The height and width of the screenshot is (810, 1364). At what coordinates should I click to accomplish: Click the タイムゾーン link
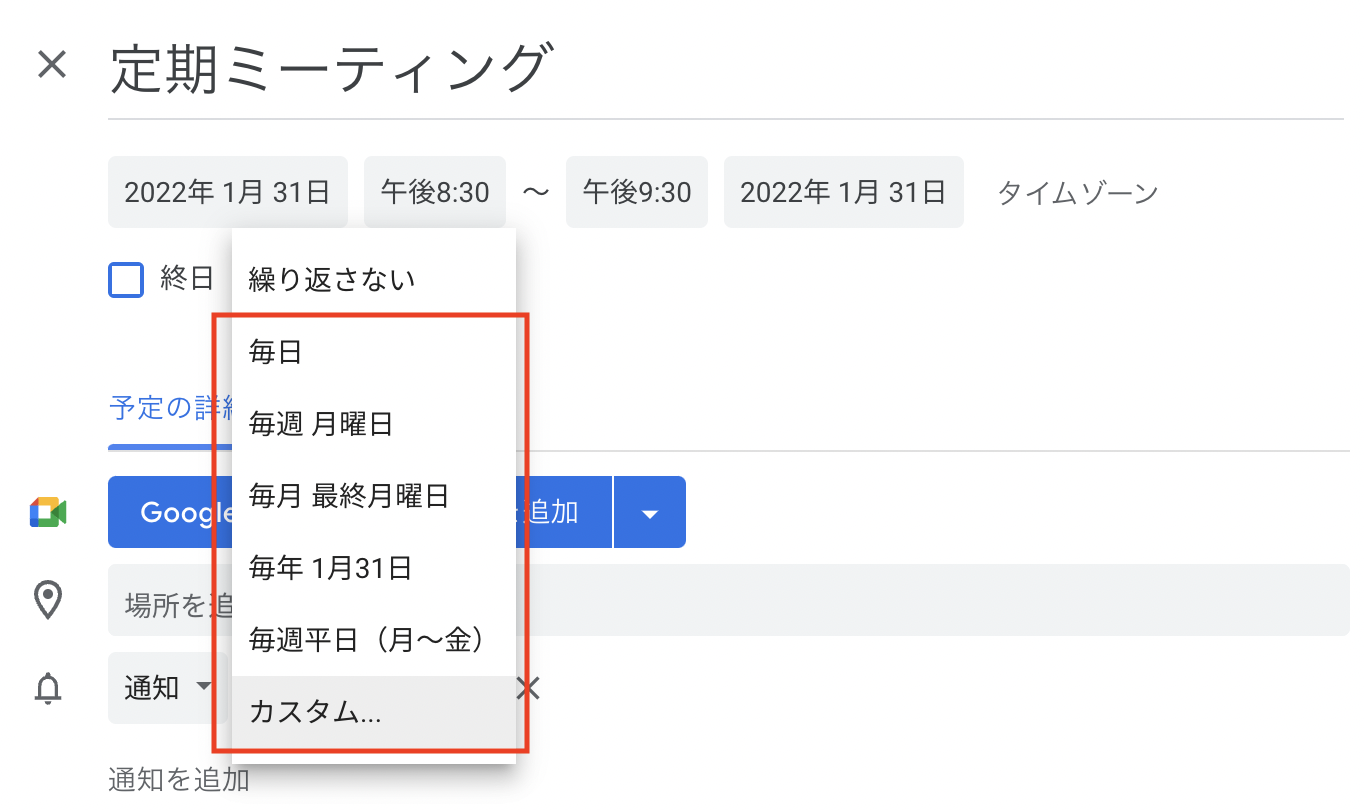pos(1078,192)
